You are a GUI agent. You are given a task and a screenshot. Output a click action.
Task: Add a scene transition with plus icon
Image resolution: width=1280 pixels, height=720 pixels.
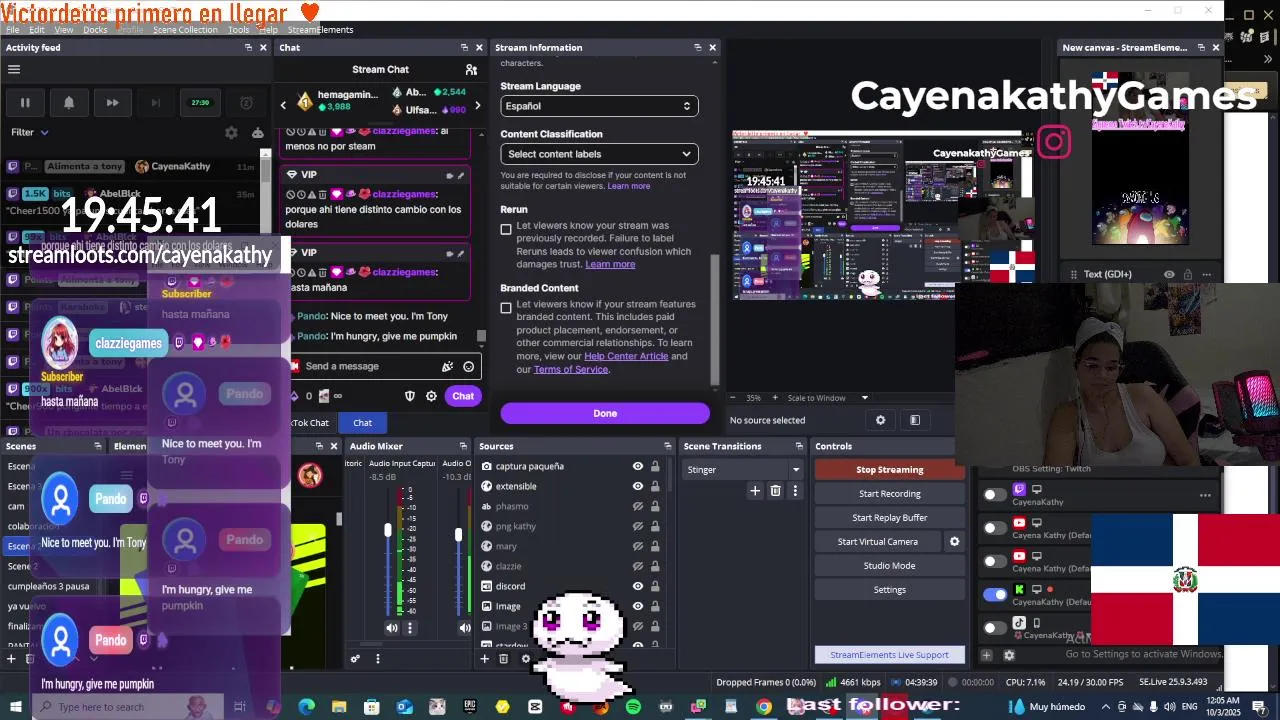[x=755, y=490]
